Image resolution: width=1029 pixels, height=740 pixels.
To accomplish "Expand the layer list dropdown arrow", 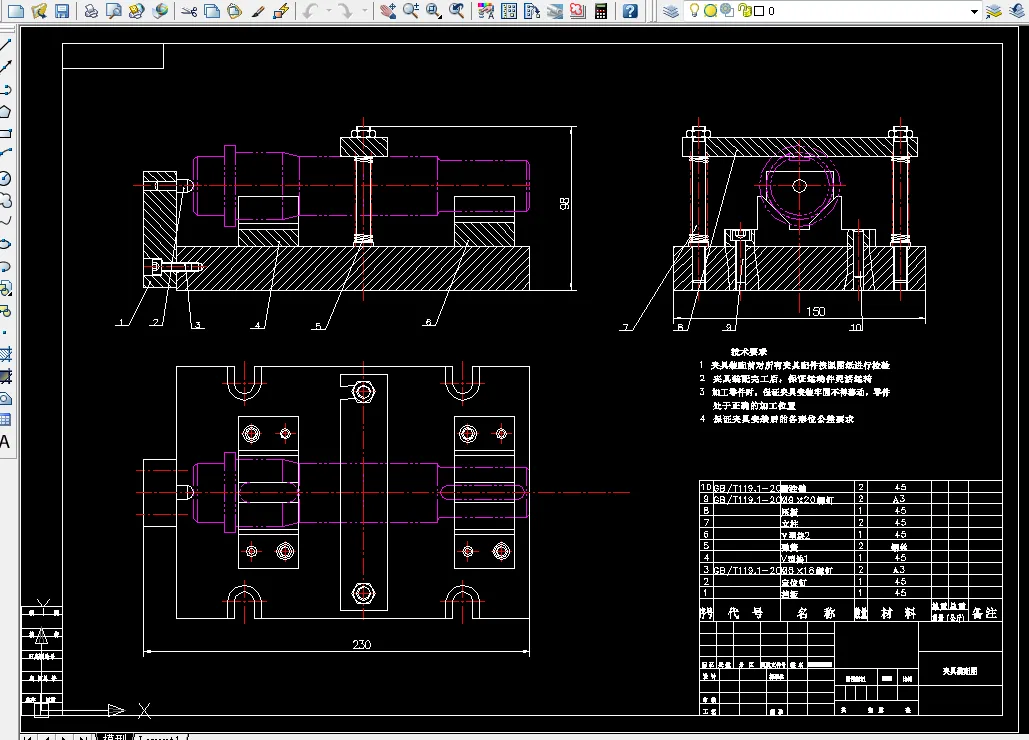I will 975,11.
